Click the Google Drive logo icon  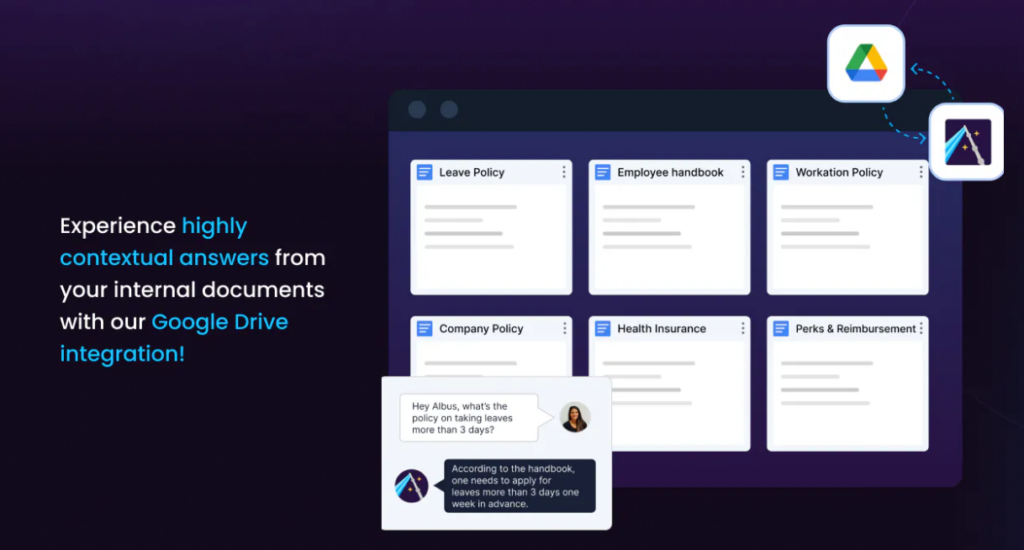point(866,63)
